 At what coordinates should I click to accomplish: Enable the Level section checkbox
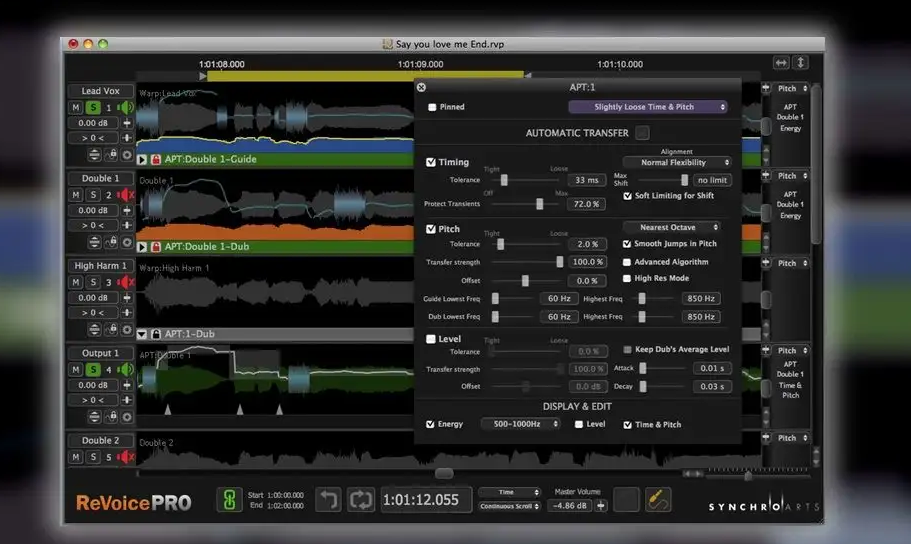click(431, 339)
